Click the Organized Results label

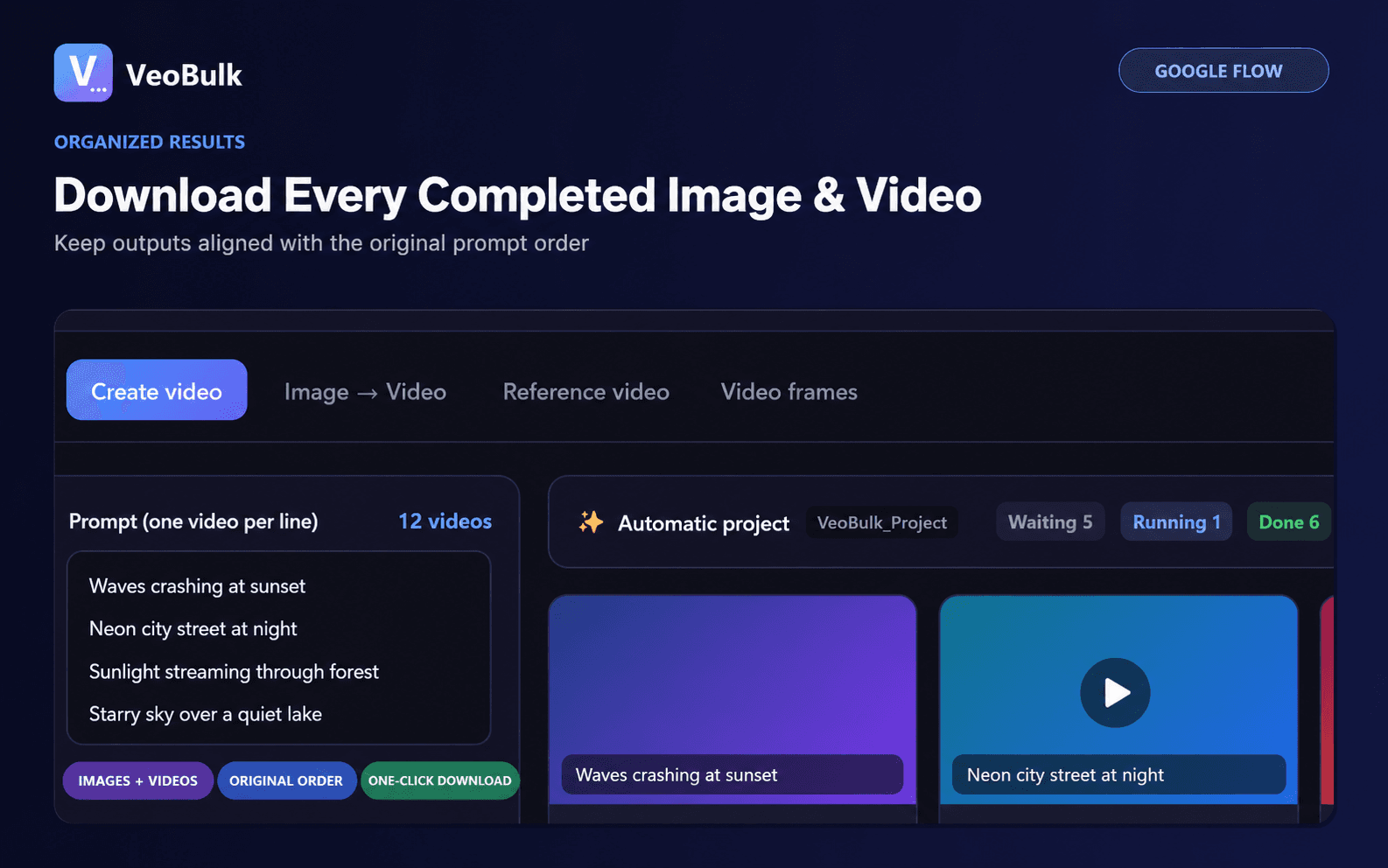coord(150,142)
